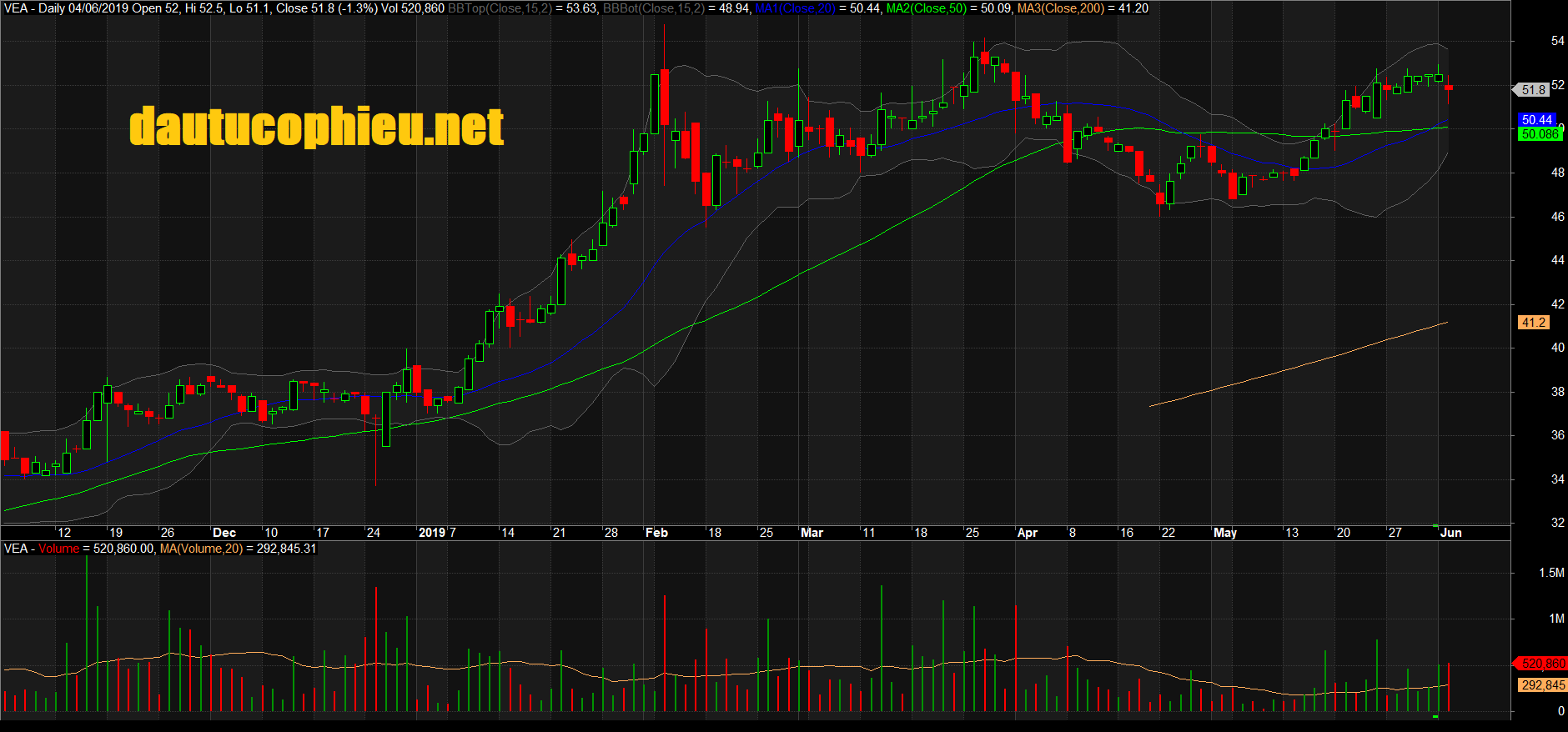Click the small green marker below volume bars
This screenshot has height=732, width=1568.
coord(1435,716)
